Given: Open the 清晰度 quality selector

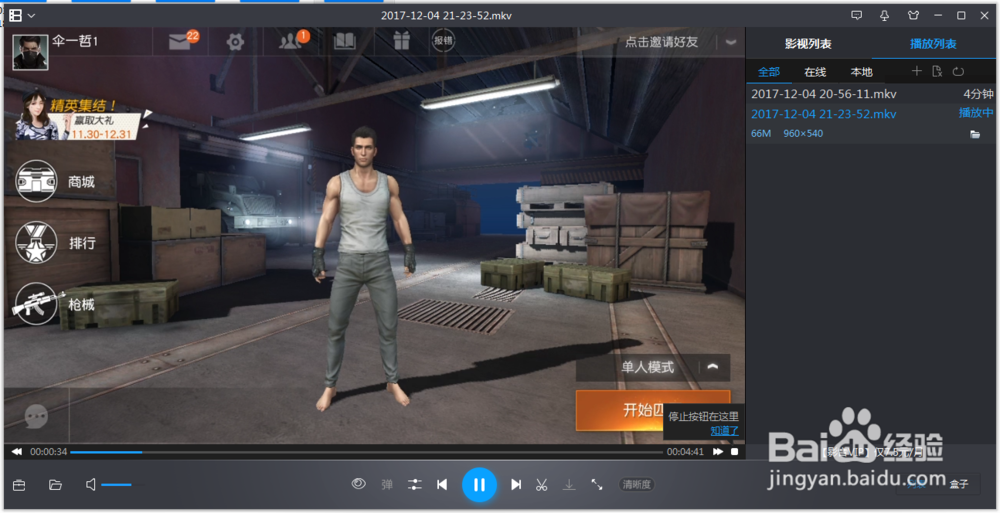Looking at the screenshot, I should (636, 484).
